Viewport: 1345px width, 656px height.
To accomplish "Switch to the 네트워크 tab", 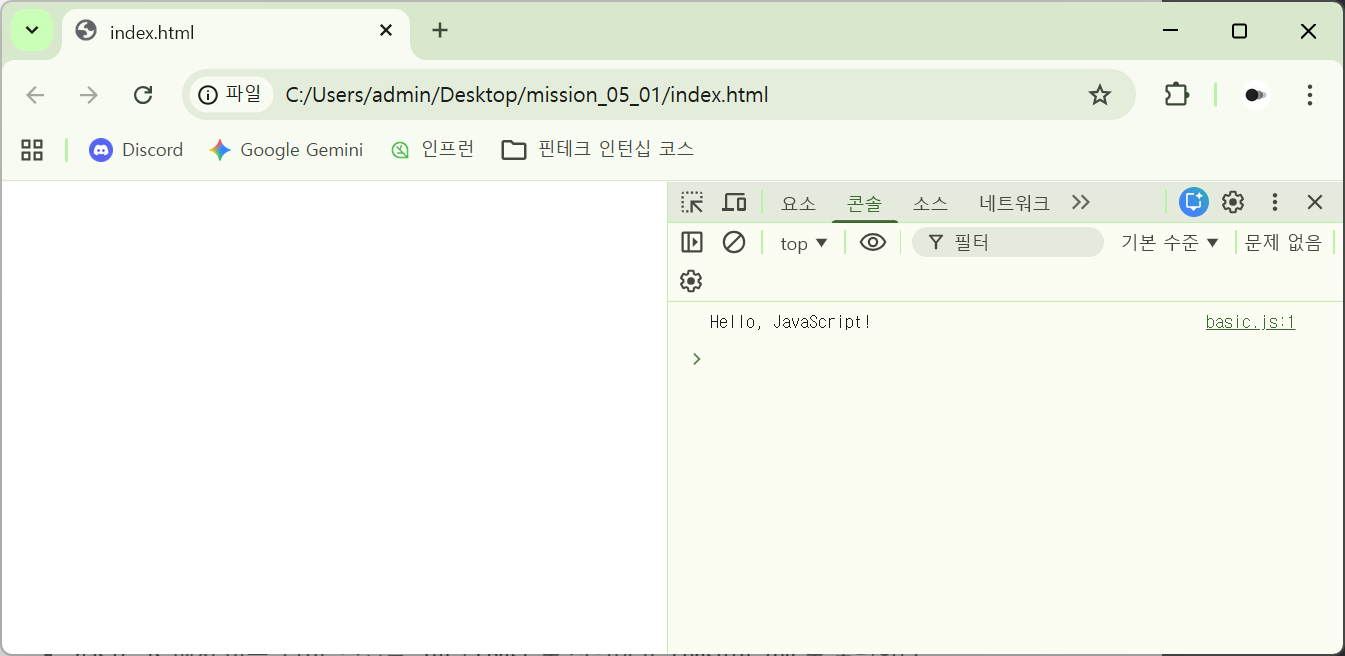I will (1014, 203).
